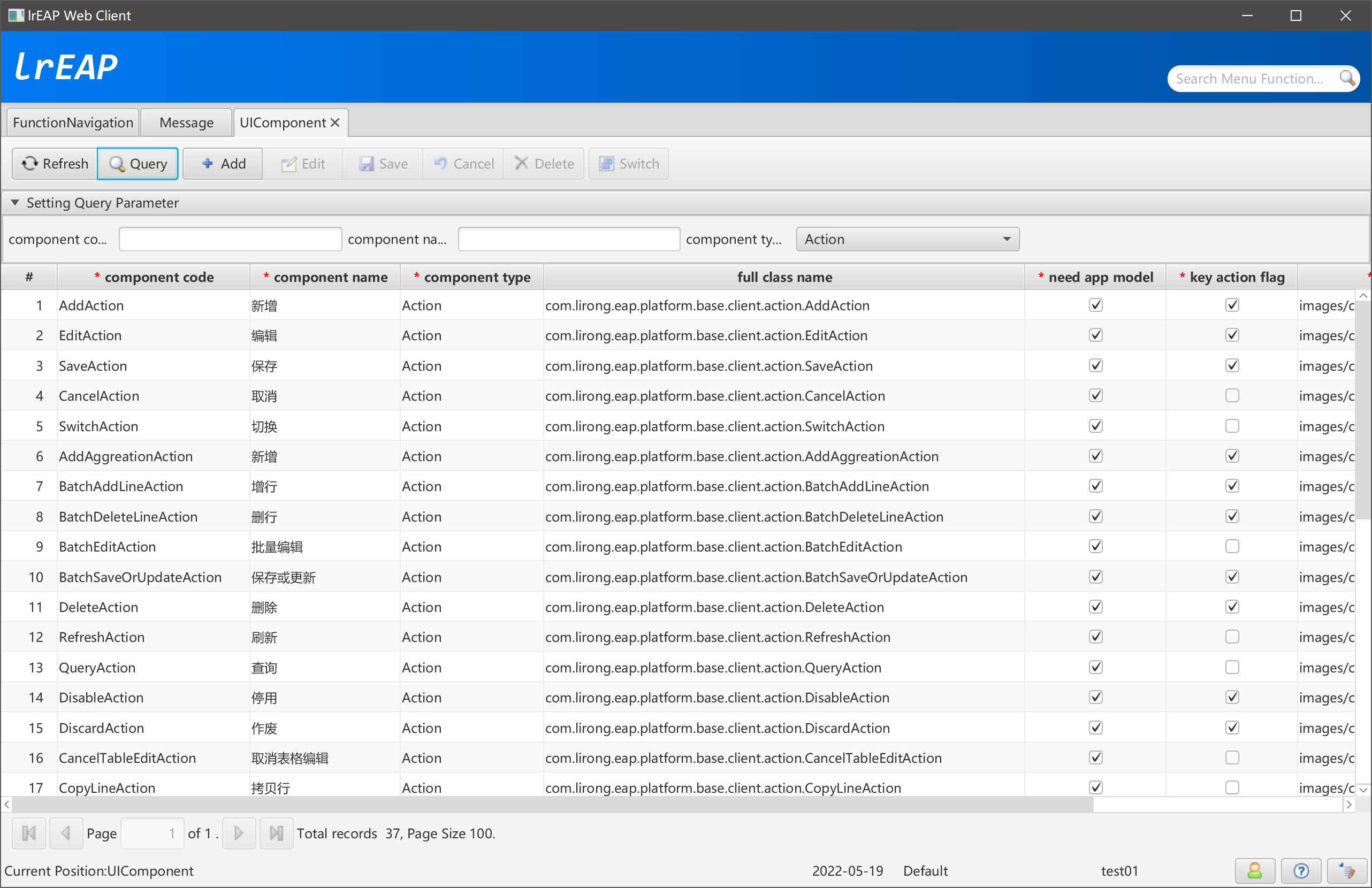Image resolution: width=1372 pixels, height=888 pixels.
Task: Uncheck key action flag for DisableAction
Action: (1232, 697)
